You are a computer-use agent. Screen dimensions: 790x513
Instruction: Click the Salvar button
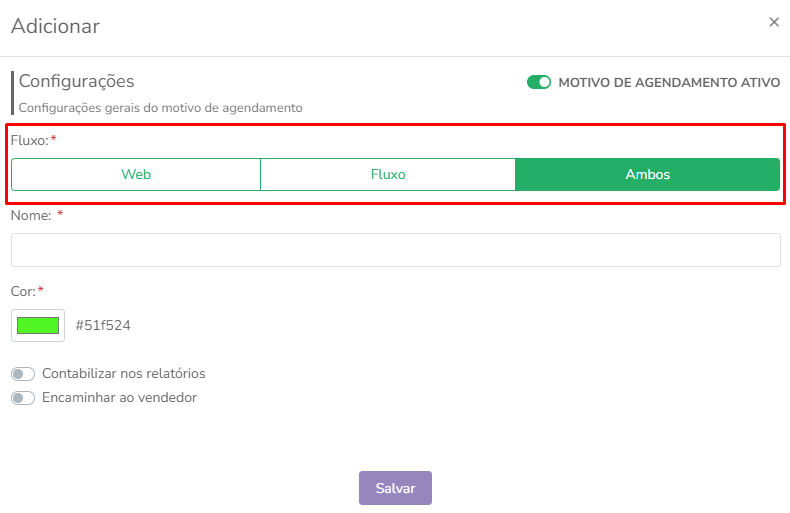click(396, 488)
